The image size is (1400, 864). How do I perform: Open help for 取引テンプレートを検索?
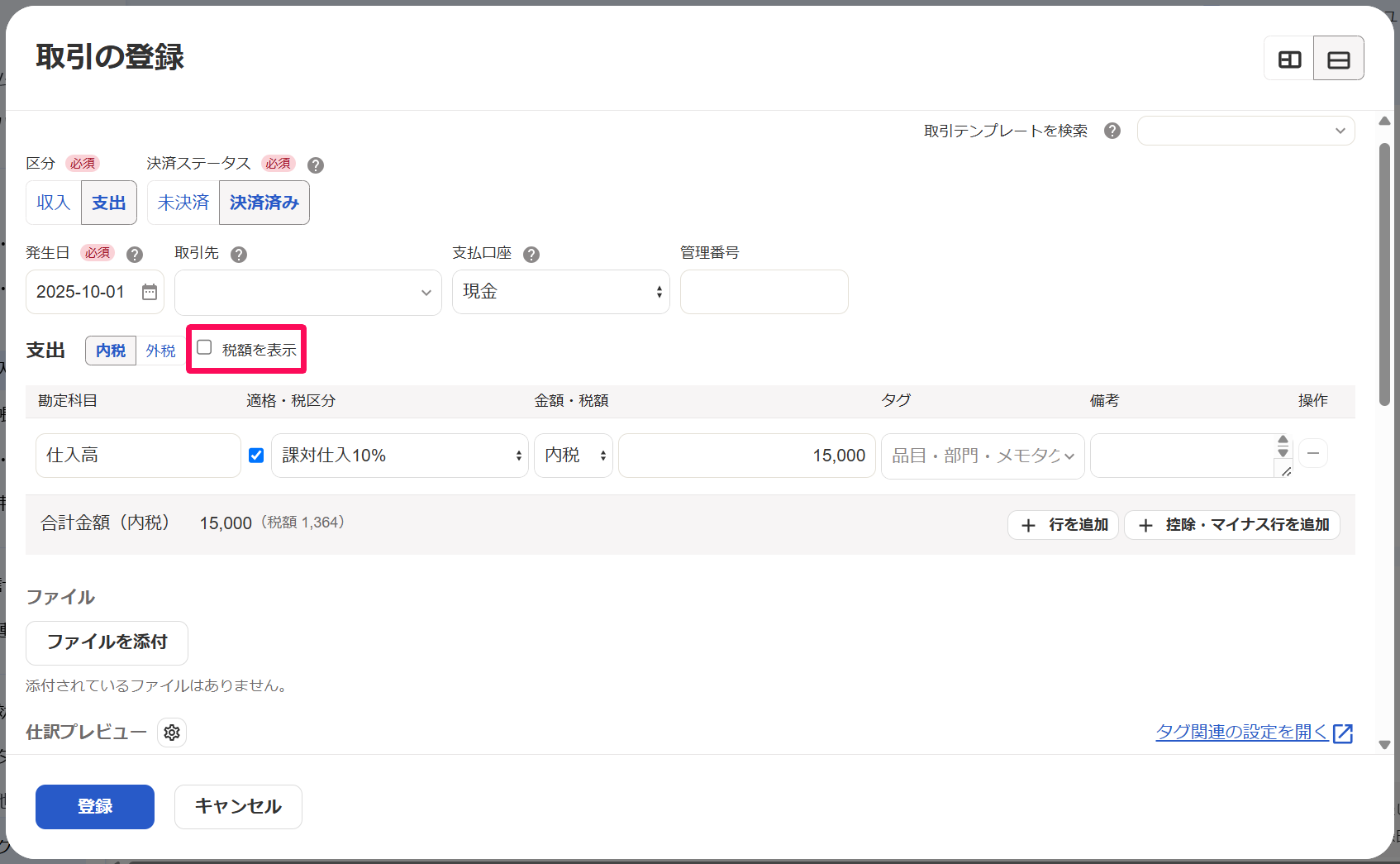(1112, 131)
